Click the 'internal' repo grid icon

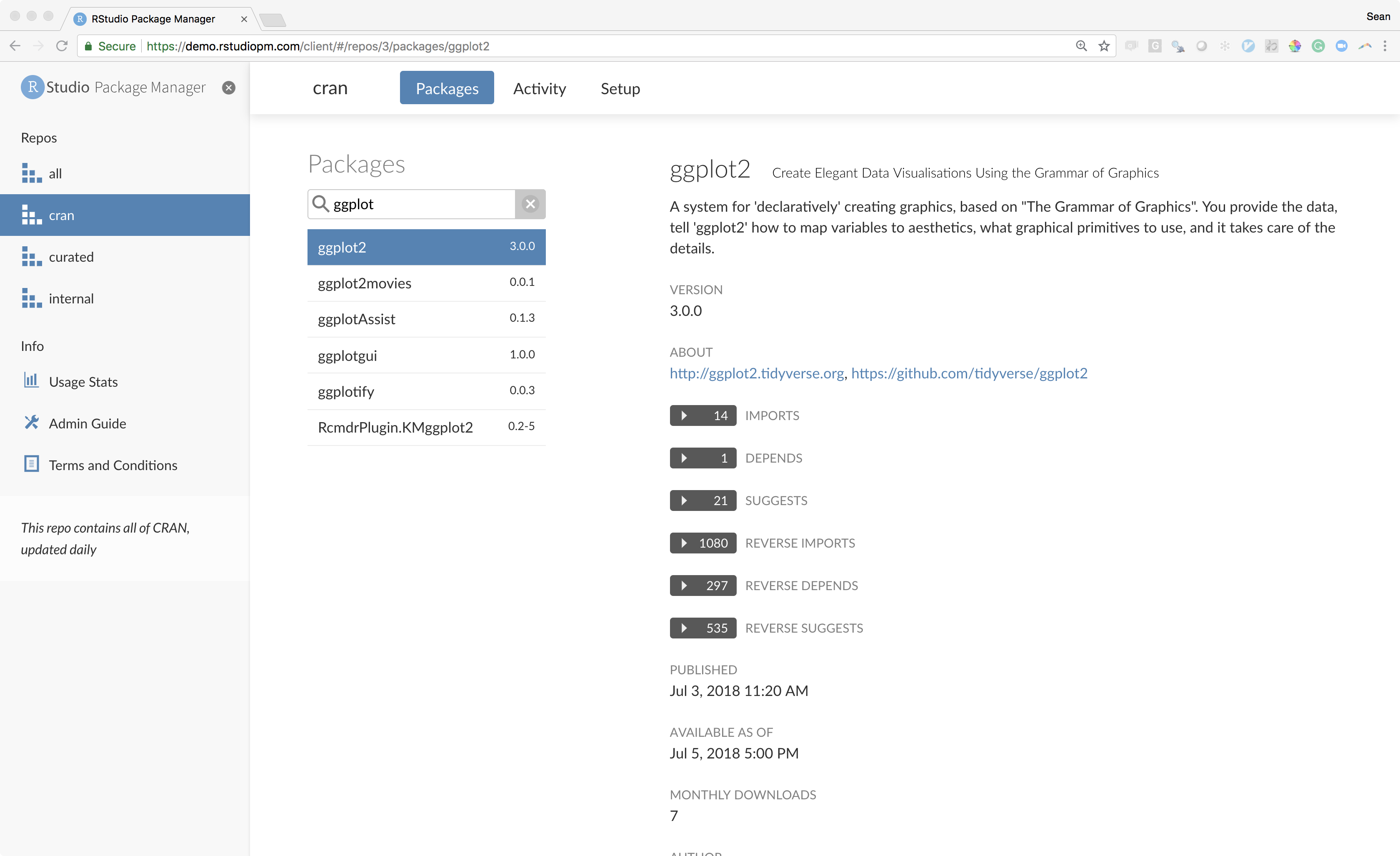[31, 298]
